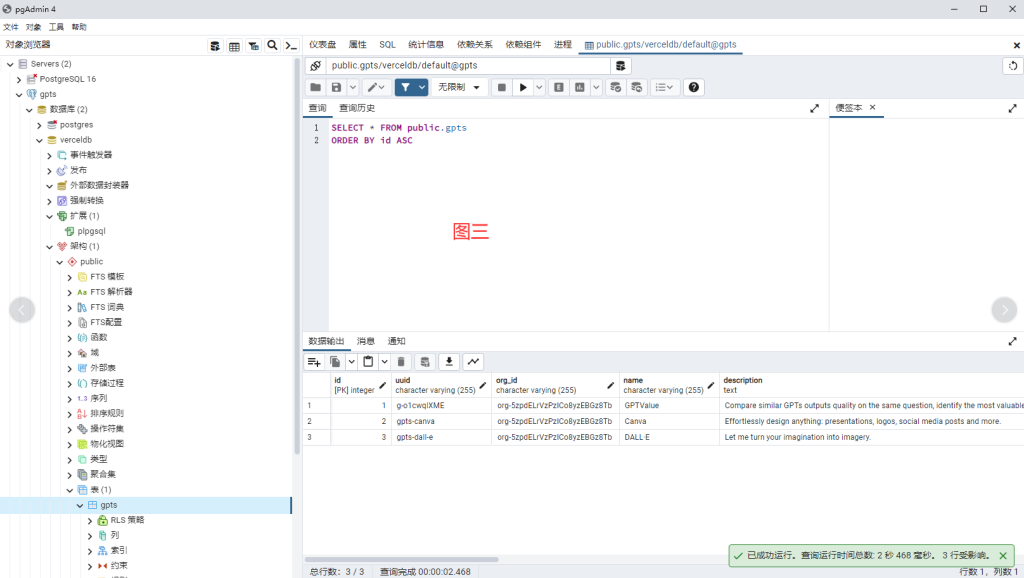Click the gpts-canva cell in uuid column
The width and height of the screenshot is (1024, 578).
[x=441, y=421]
